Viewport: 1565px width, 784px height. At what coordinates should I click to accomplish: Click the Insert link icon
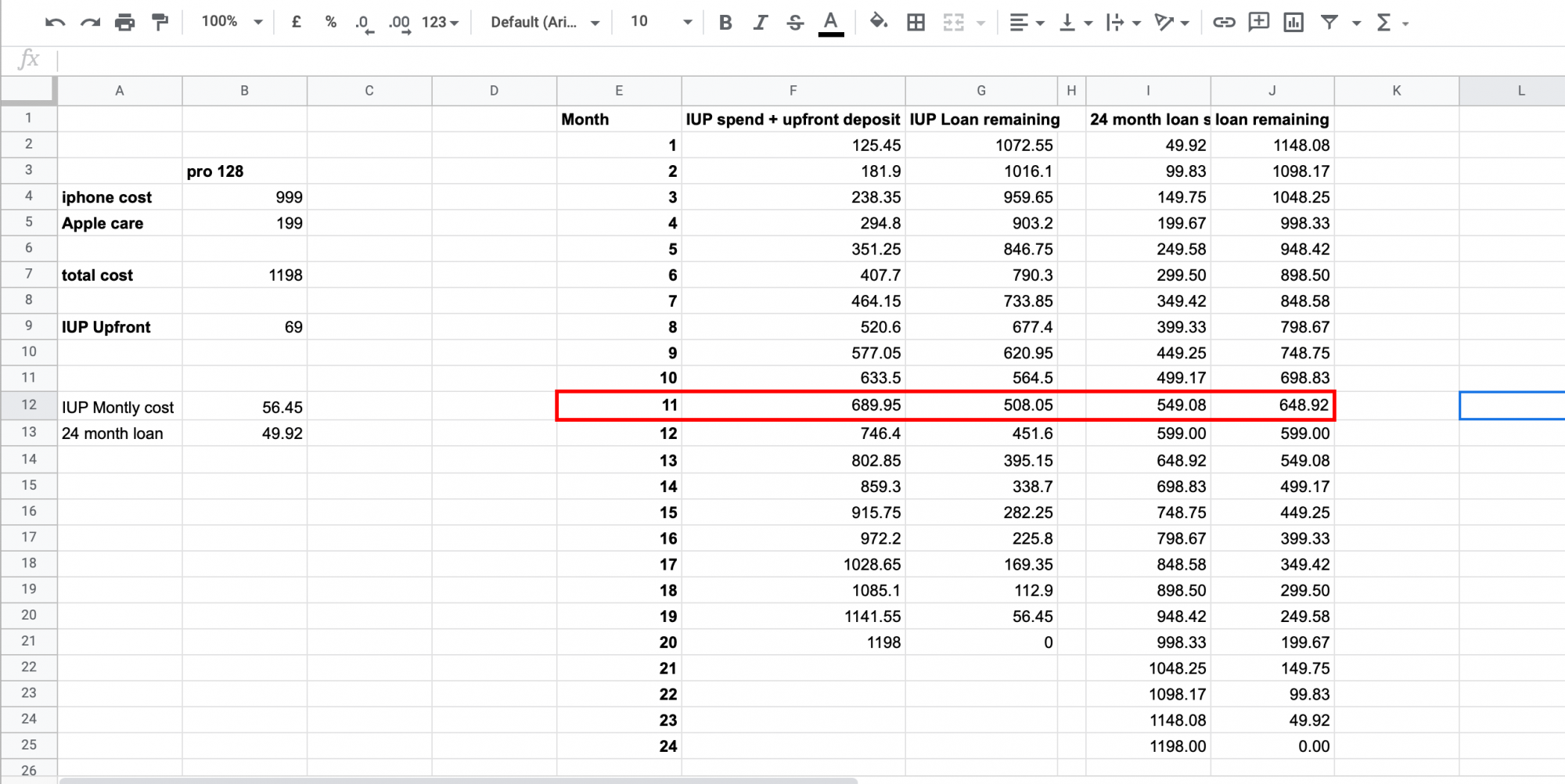pos(1224,23)
